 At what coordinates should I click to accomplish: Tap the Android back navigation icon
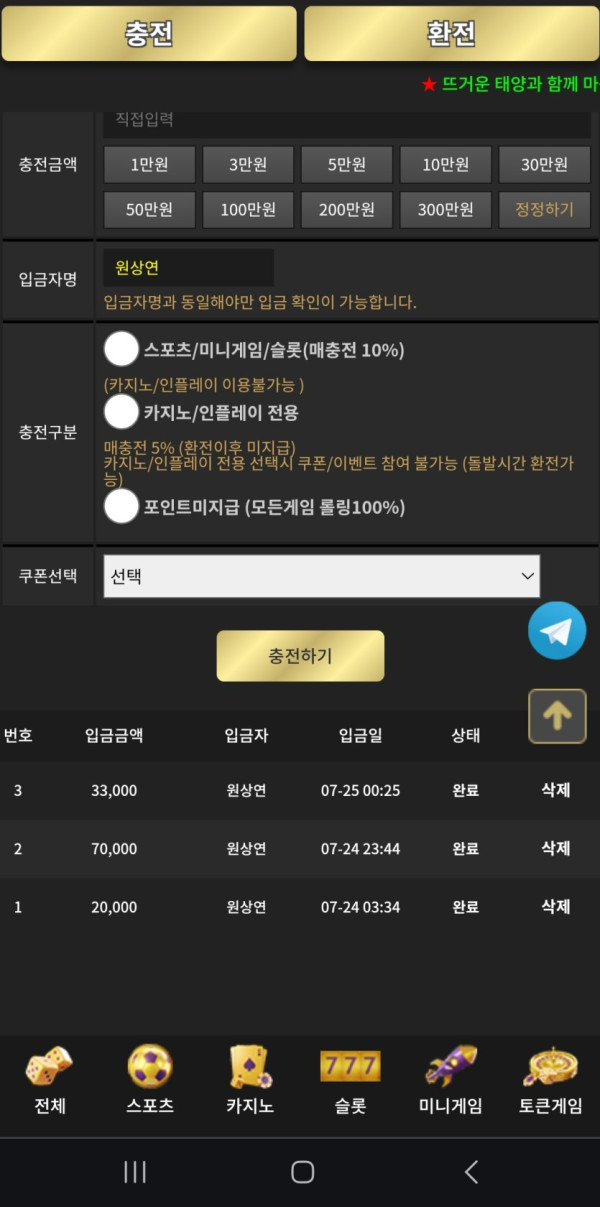tap(471, 1172)
